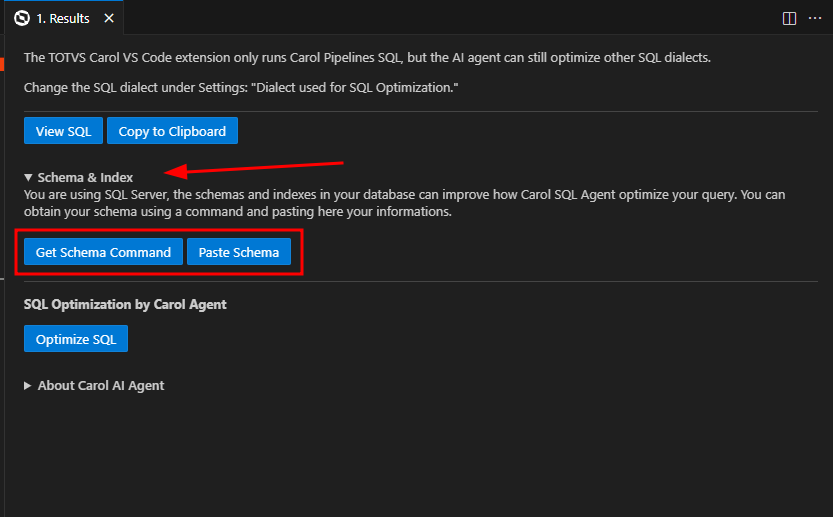Click the empty tab bar area
Image resolution: width=833 pixels, height=517 pixels.
[450, 18]
